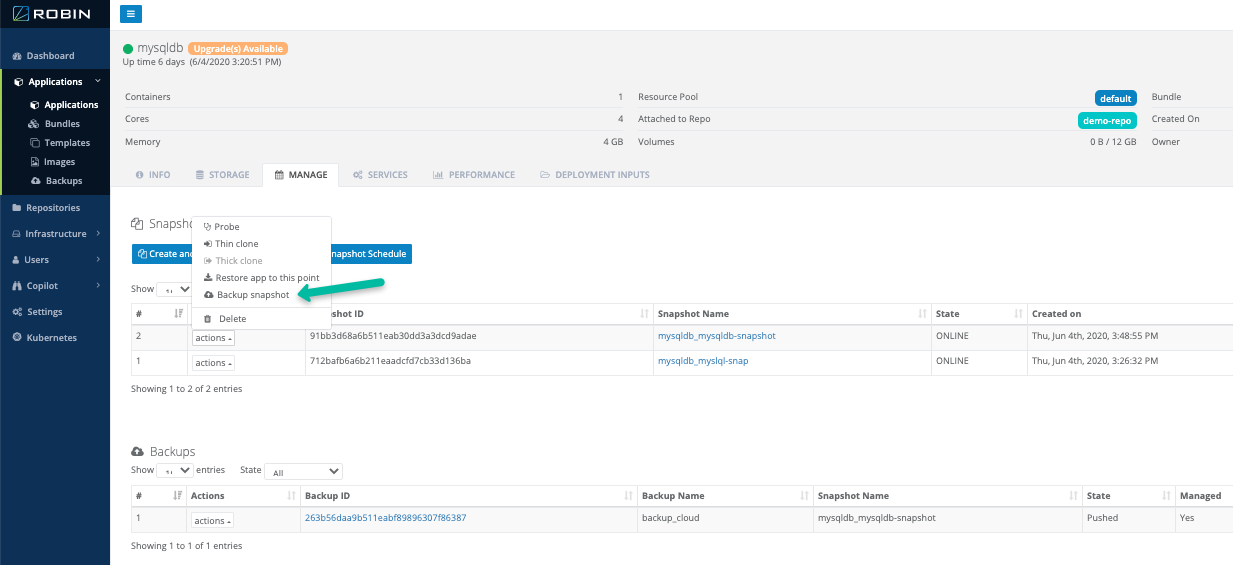This screenshot has width=1233, height=565.
Task: Open the backups Show entries dropdown
Action: point(174,470)
